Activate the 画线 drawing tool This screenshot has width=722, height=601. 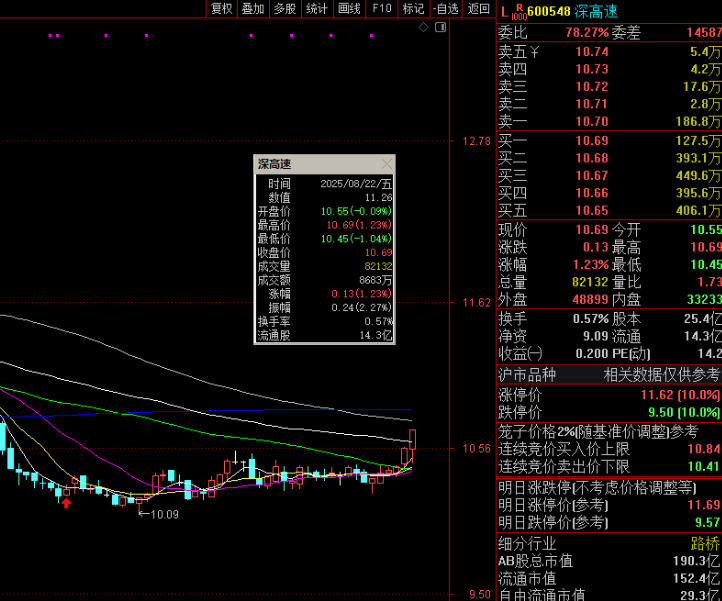pos(349,9)
